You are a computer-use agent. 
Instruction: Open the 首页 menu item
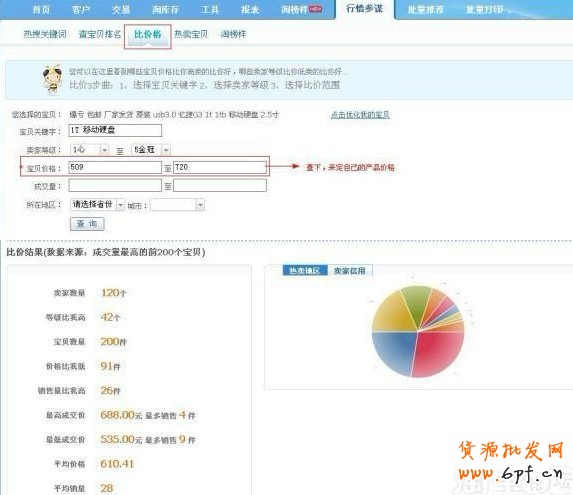click(x=41, y=9)
